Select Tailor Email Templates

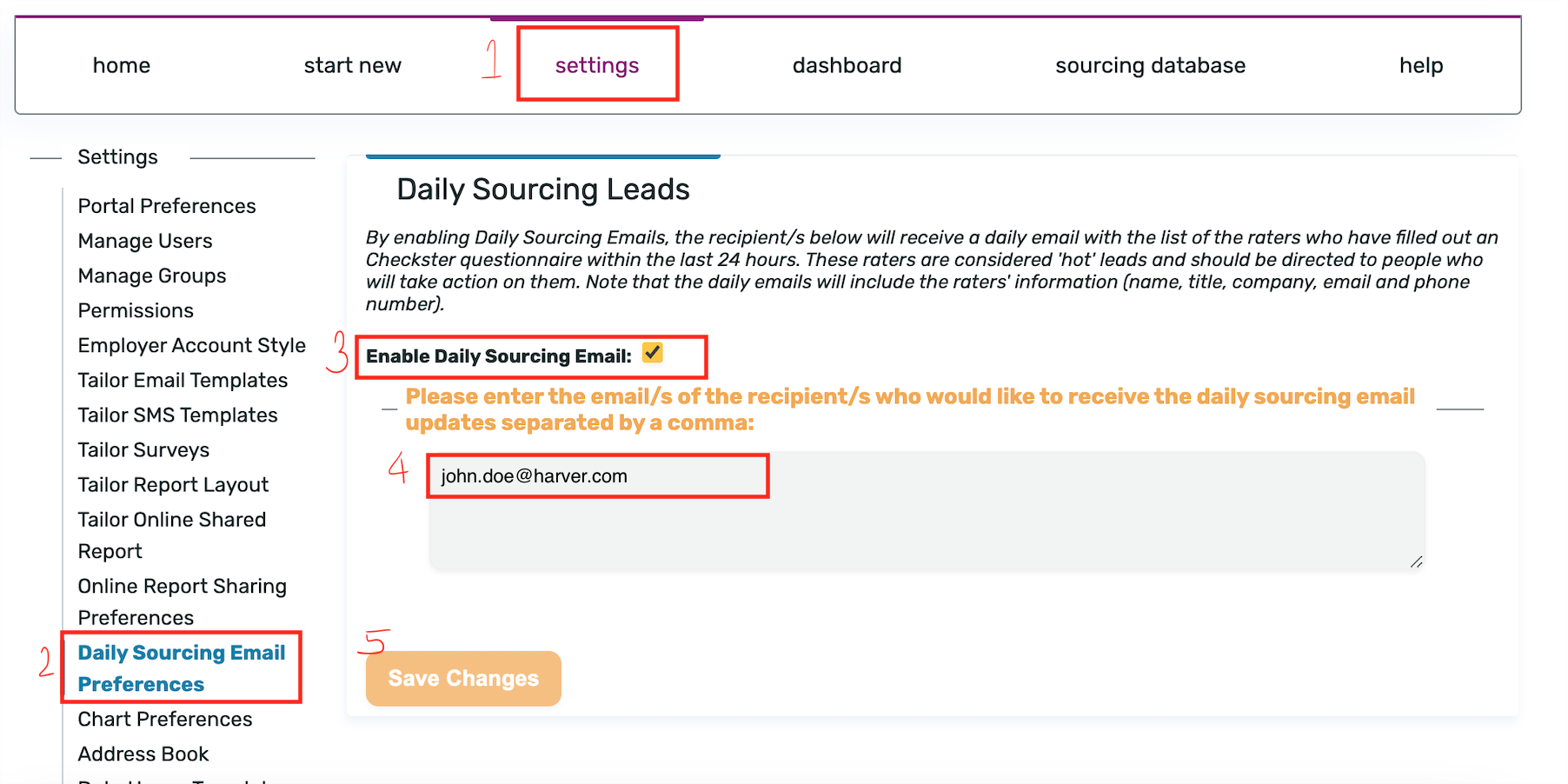(183, 380)
